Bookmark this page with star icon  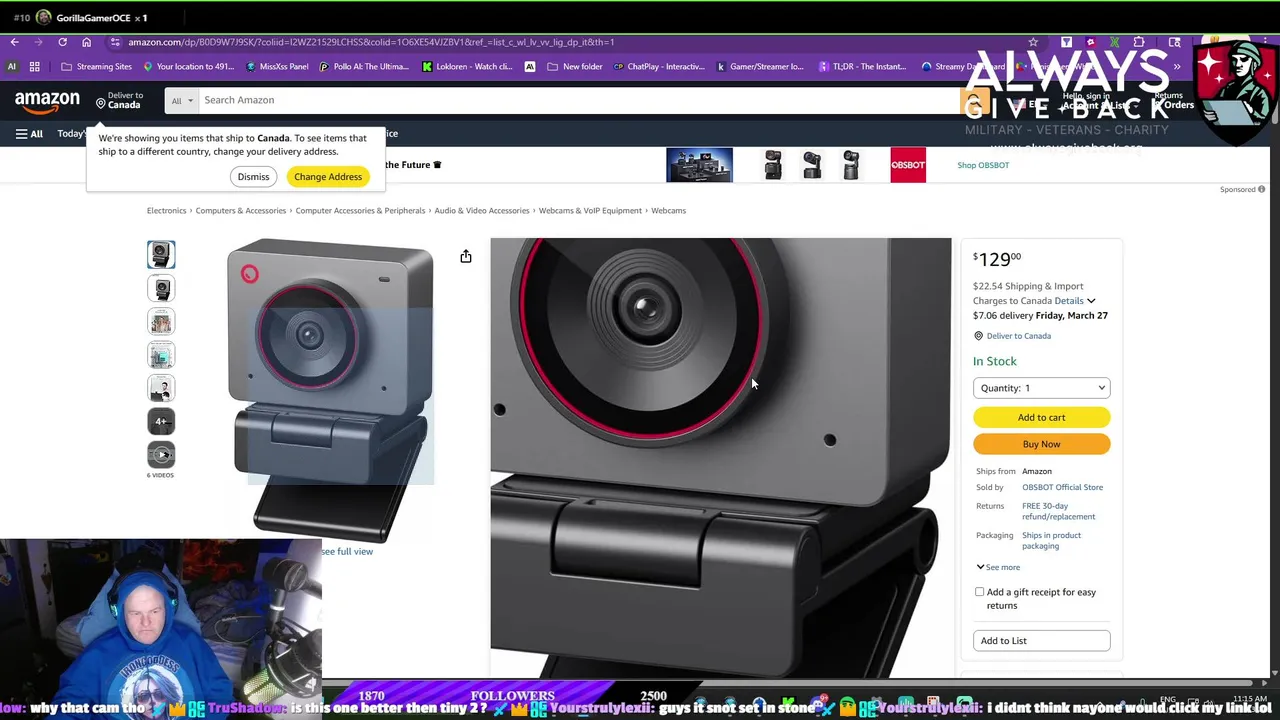point(1033,42)
